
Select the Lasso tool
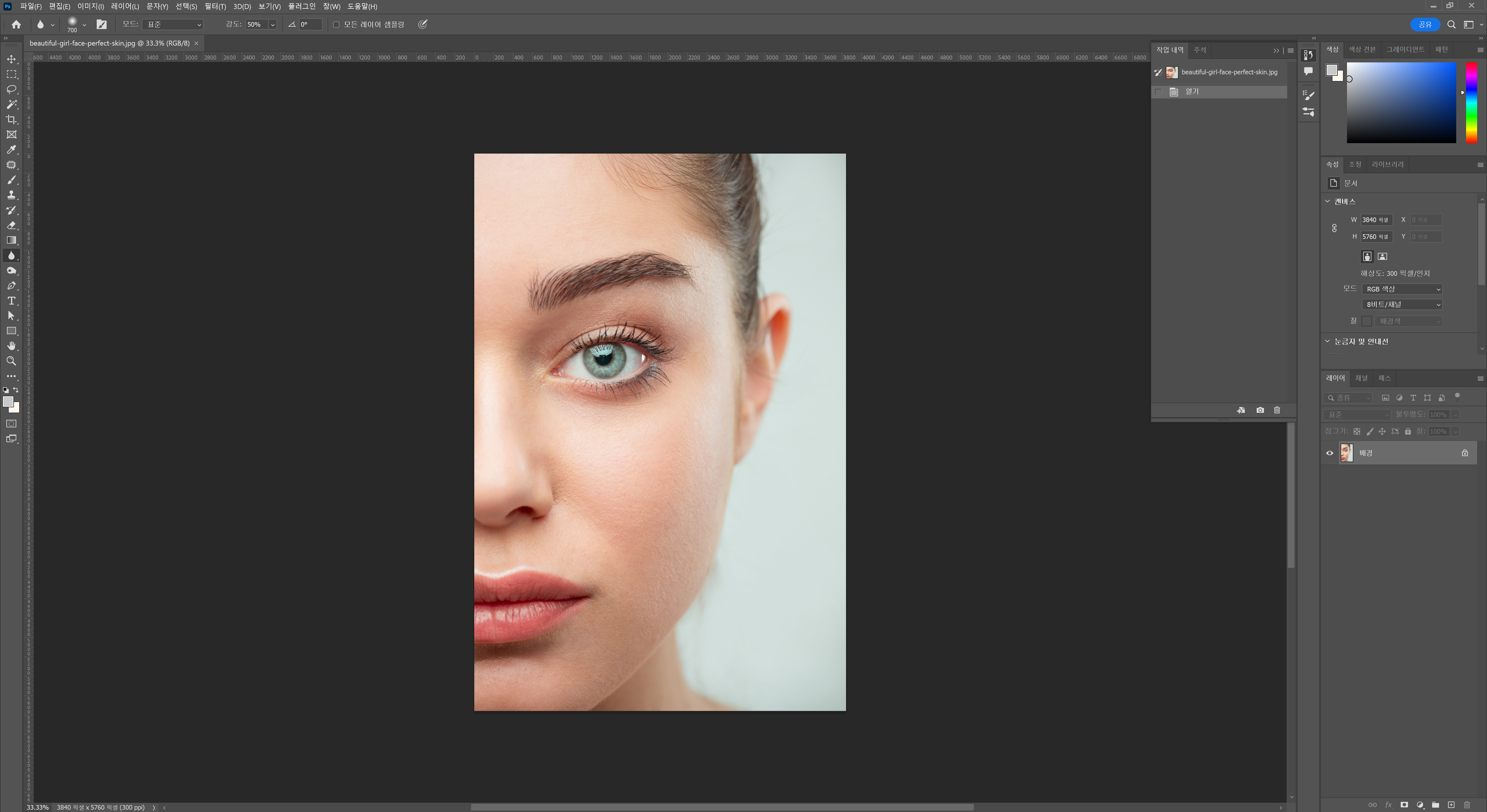click(12, 89)
